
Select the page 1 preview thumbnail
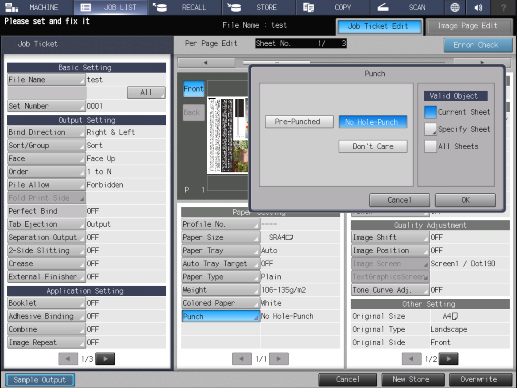(x=227, y=135)
